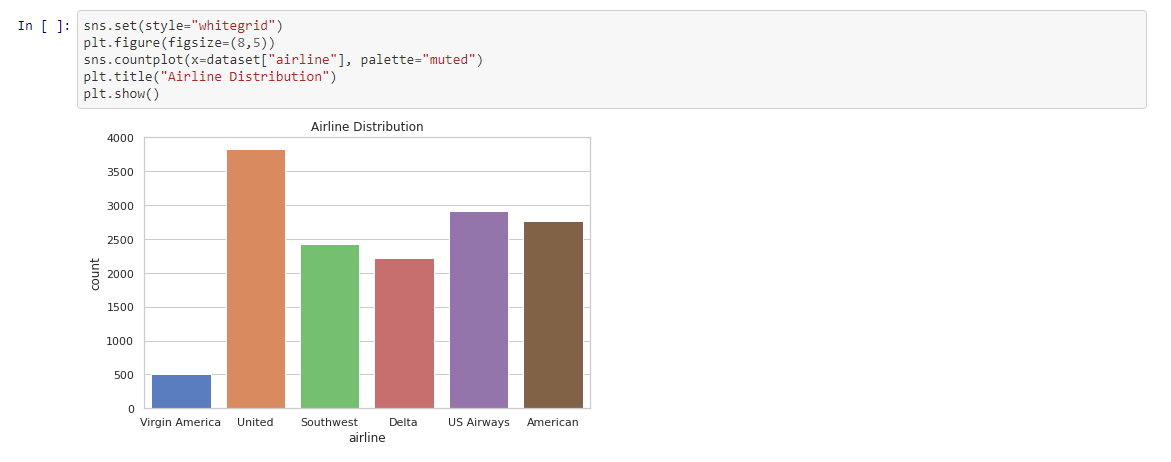Click the sns.set whitegrid code line
This screenshot has height=462, width=1171.
[x=183, y=25]
